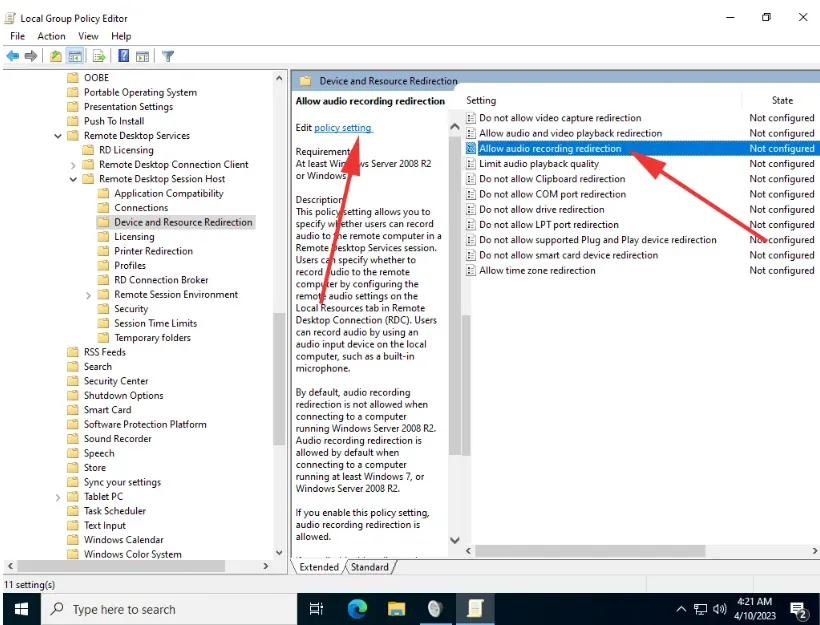Click the Forward arrow toolbar icon
This screenshot has width=820, height=625.
click(31, 55)
